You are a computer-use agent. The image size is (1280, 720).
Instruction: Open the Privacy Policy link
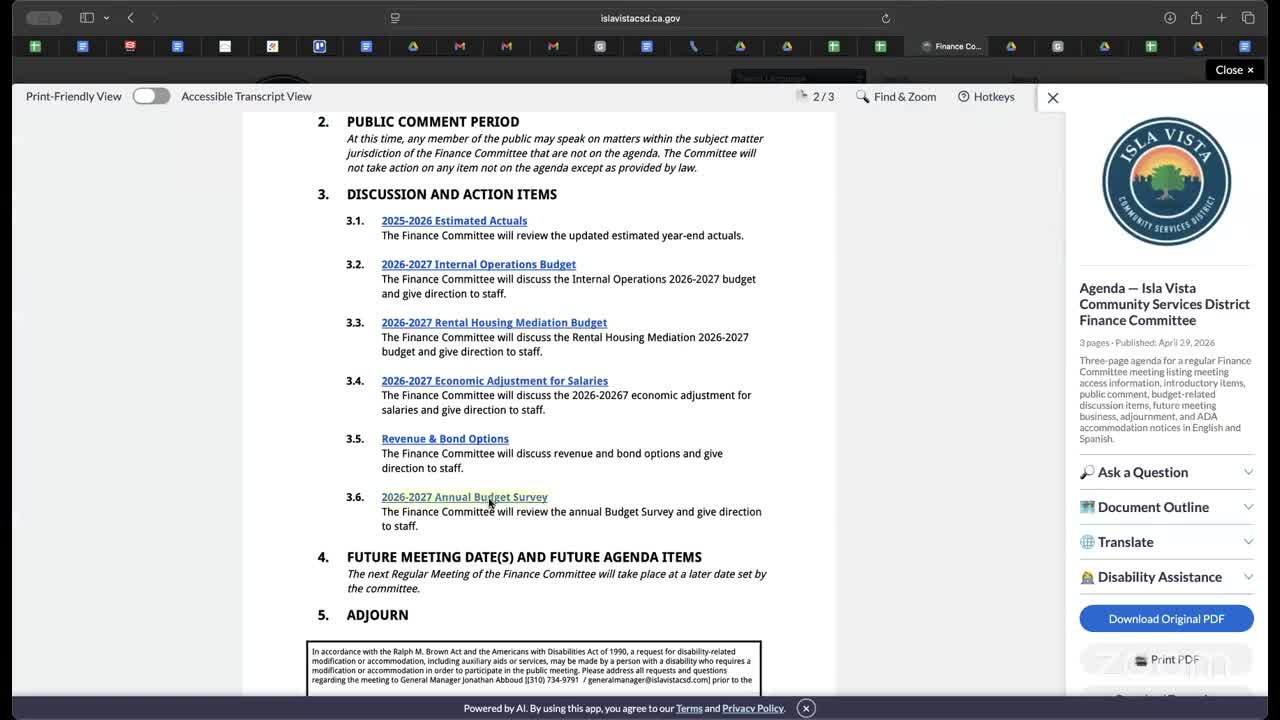753,709
